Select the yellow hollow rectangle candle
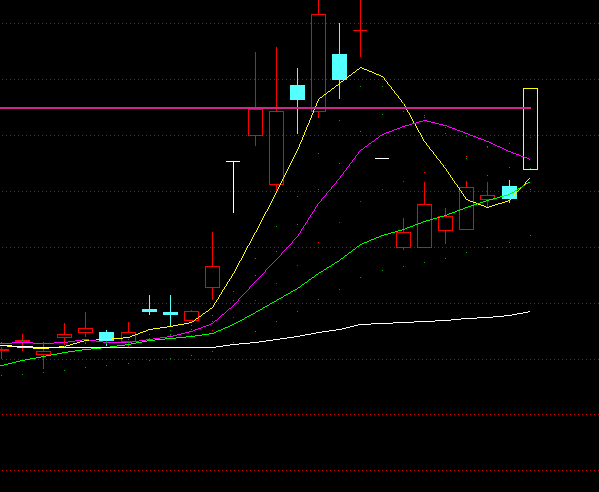599x492 pixels. point(530,129)
